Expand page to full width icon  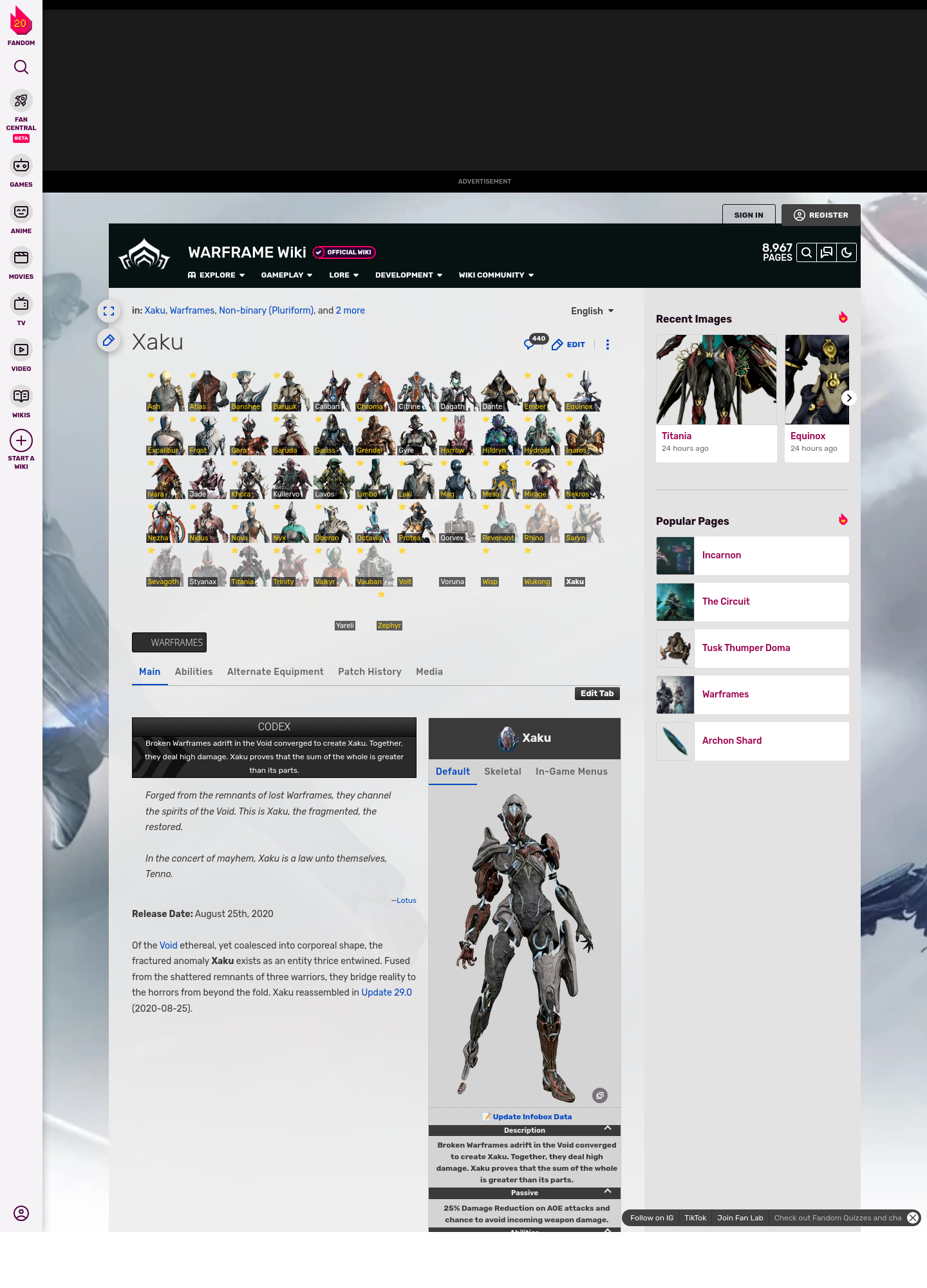(109, 311)
